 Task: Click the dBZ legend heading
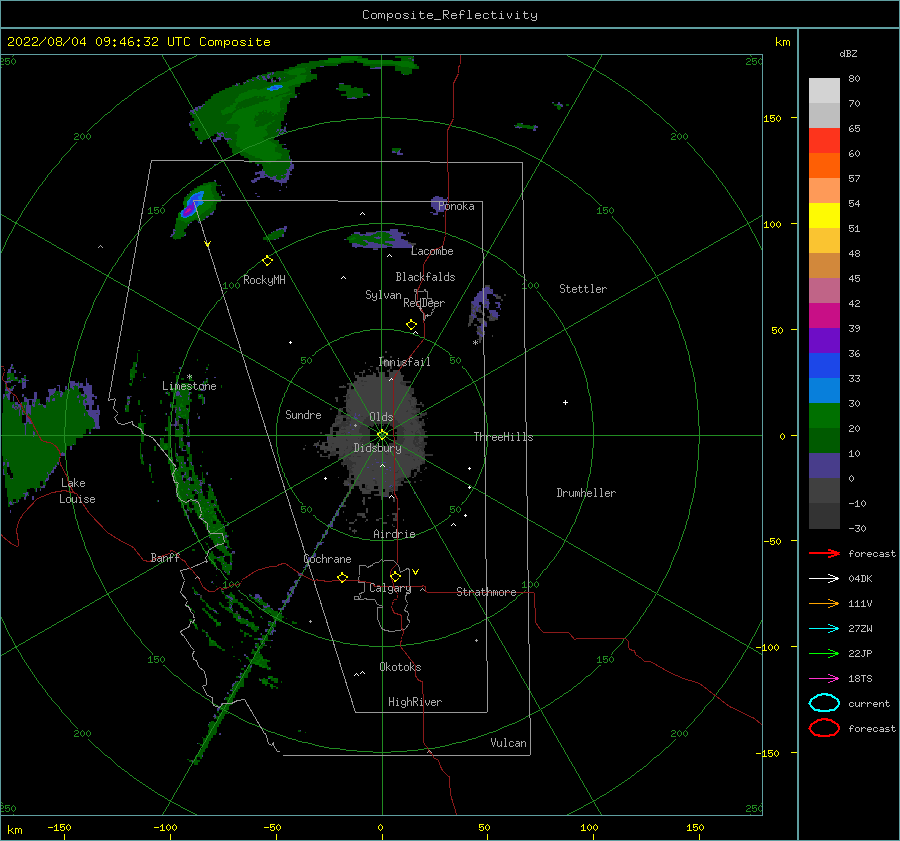[848, 53]
